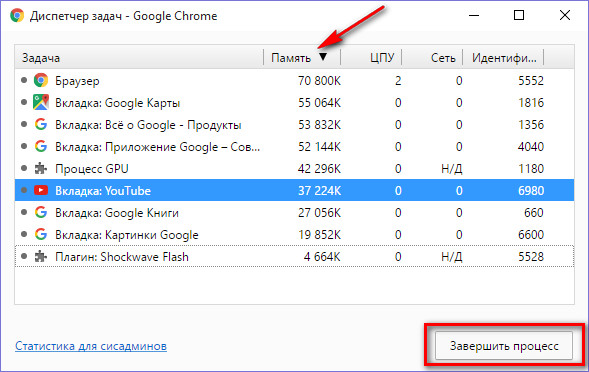589x372 pixels.
Task: Click the puzzle icon beside Процесс GPU
Action: coord(41,169)
